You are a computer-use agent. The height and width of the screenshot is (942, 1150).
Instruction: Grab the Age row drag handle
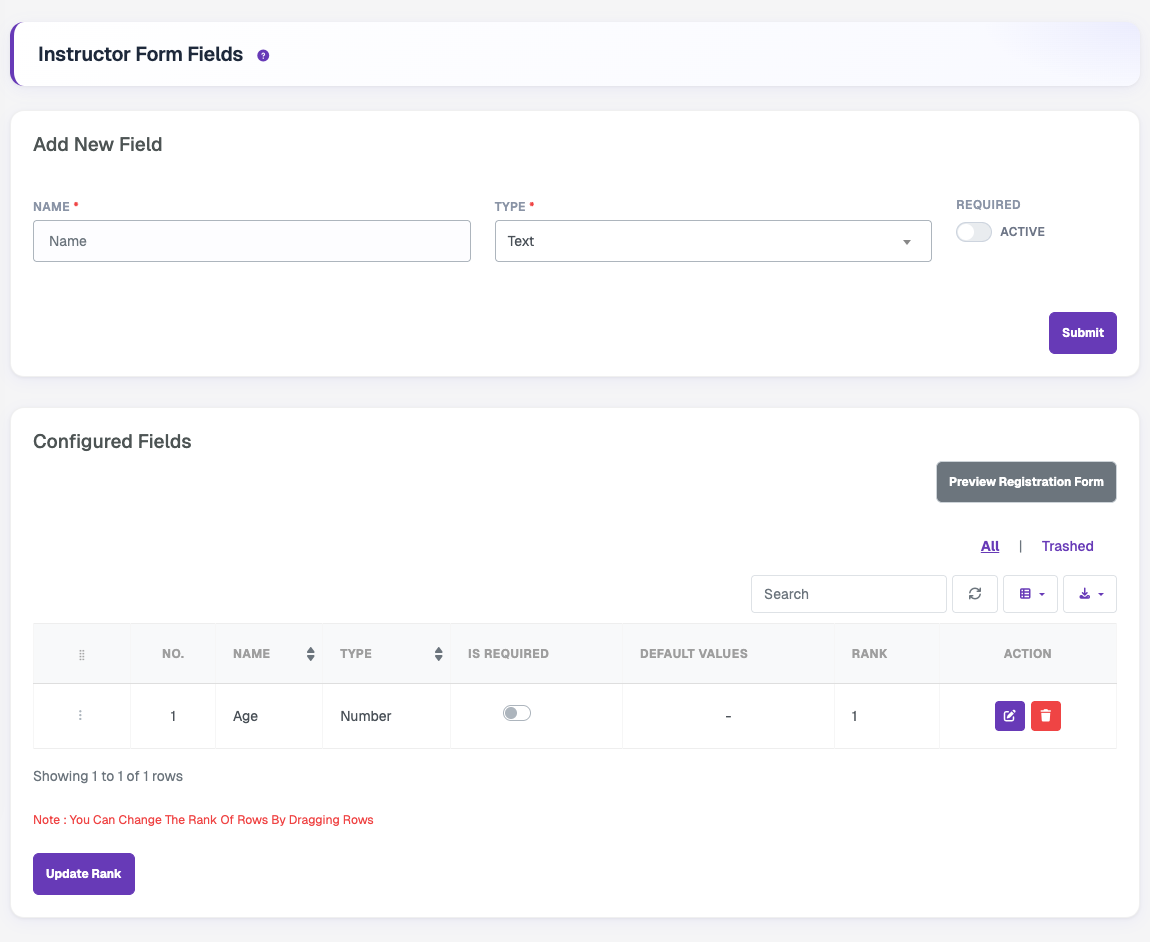[x=80, y=715]
